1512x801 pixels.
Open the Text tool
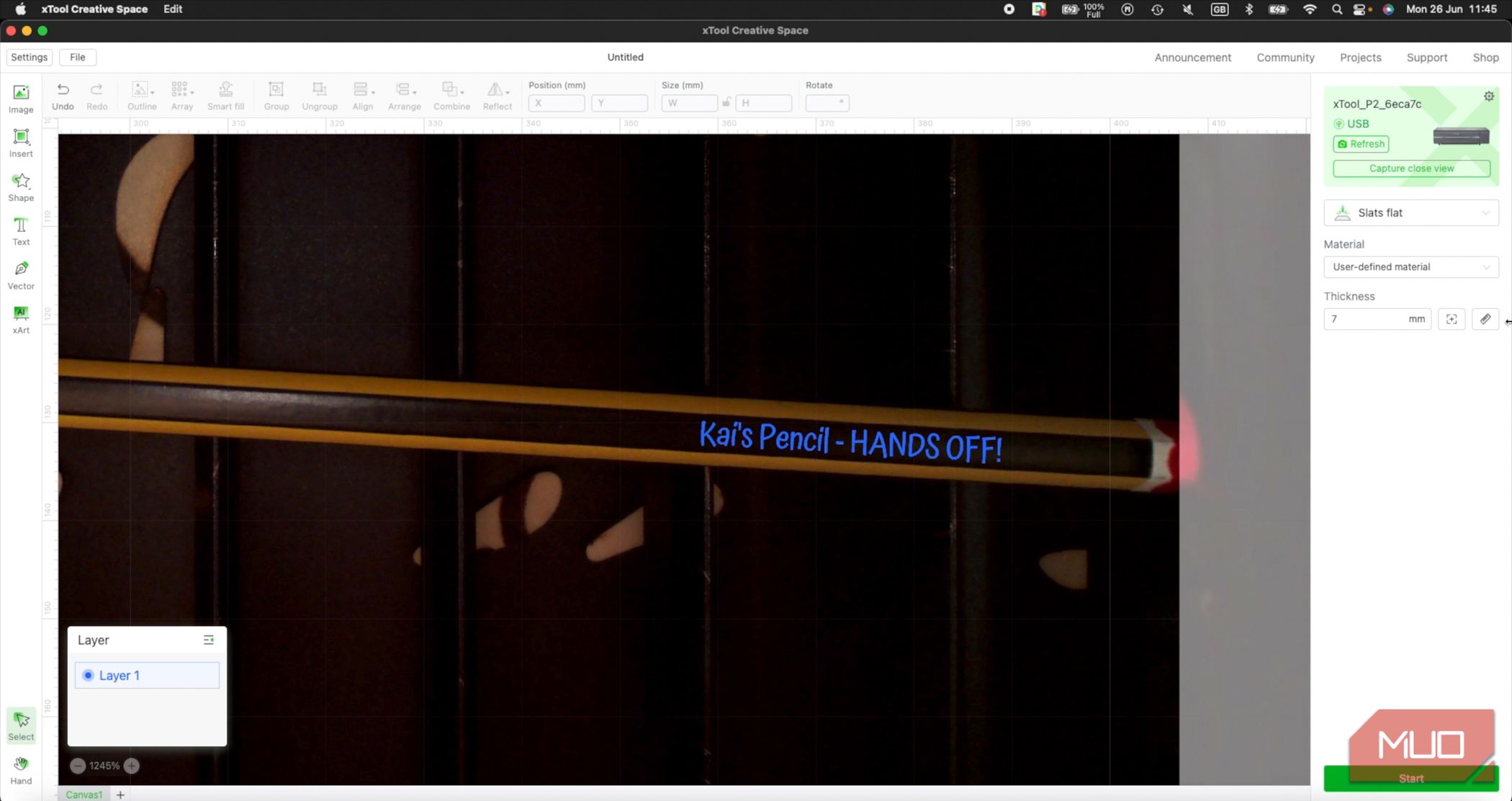(20, 230)
